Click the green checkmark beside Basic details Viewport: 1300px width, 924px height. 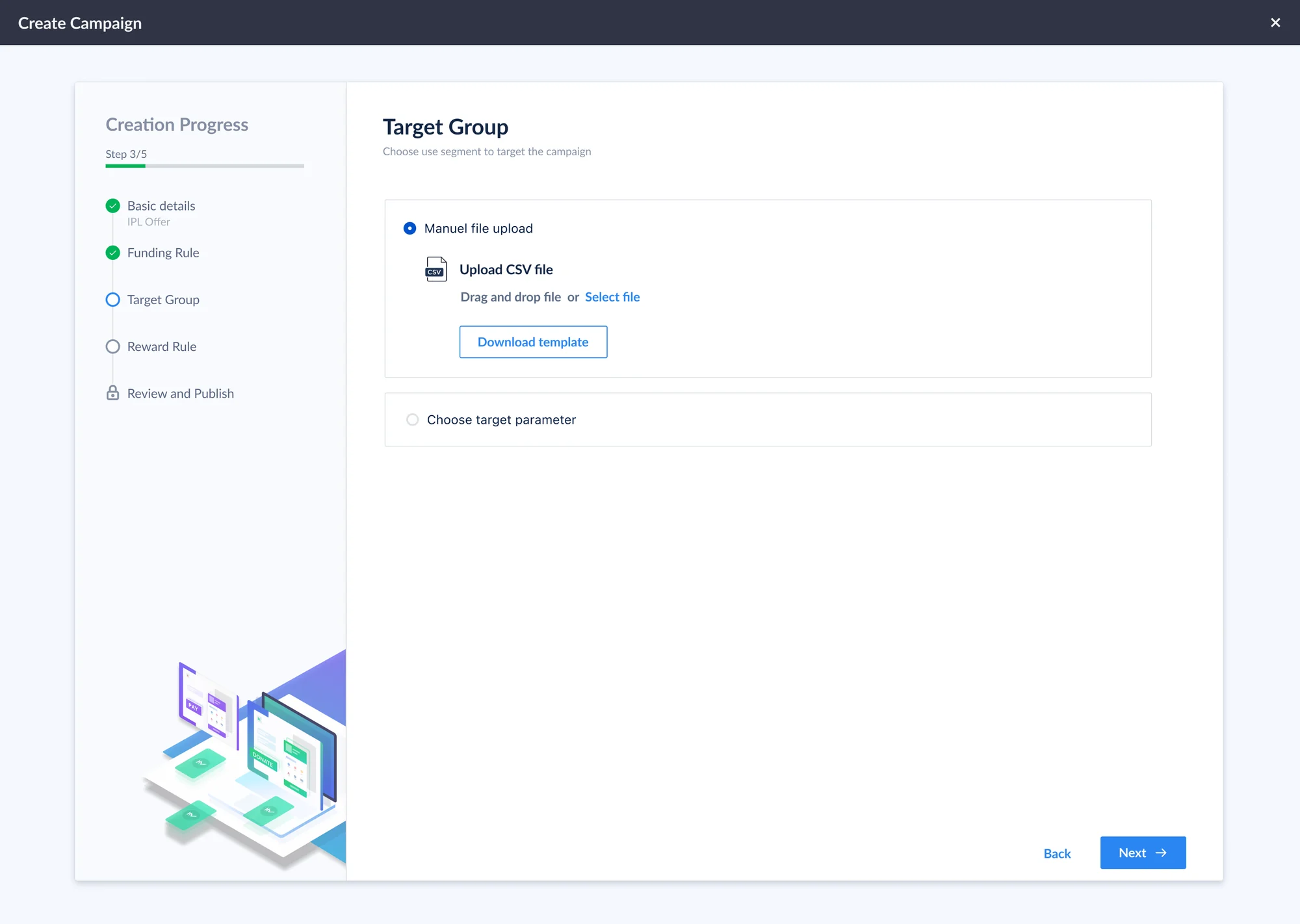[112, 206]
